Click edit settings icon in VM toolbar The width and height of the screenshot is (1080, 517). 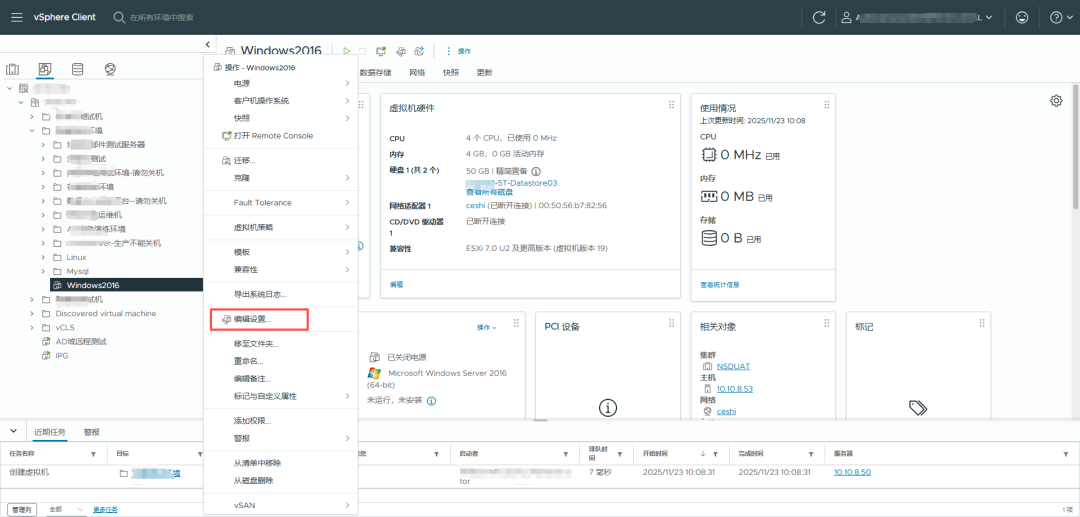400,51
